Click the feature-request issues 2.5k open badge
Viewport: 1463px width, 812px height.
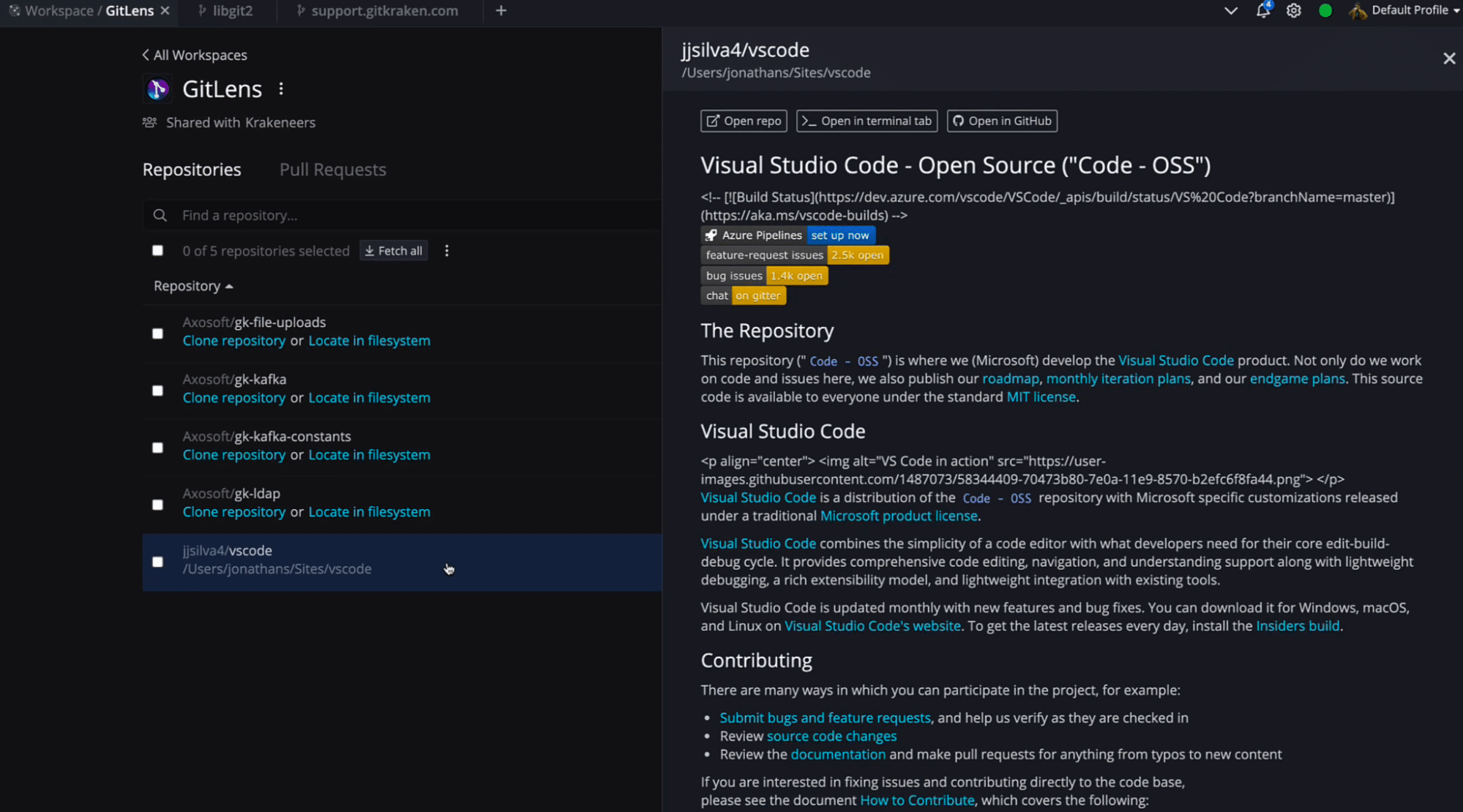pyautogui.click(x=795, y=255)
